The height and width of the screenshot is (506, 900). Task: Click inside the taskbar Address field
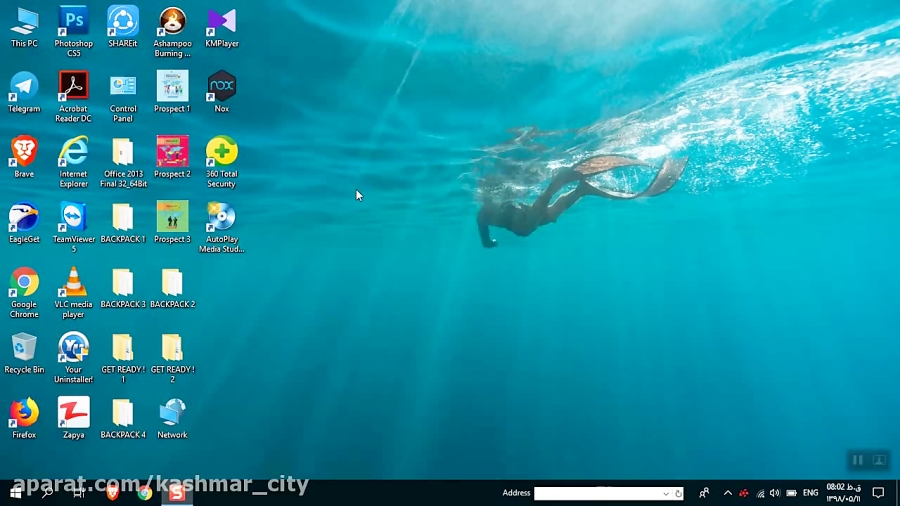point(597,493)
